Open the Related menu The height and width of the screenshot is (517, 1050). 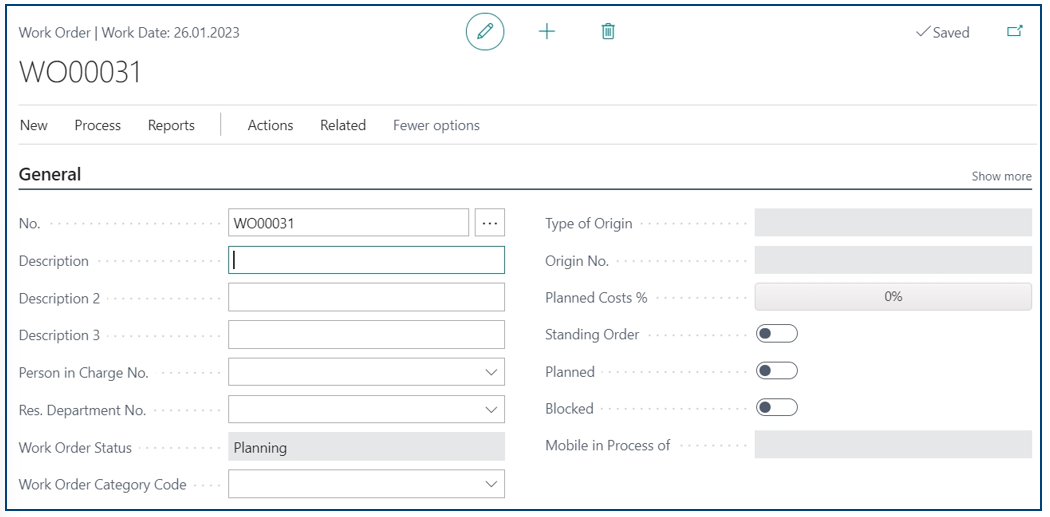coord(343,125)
